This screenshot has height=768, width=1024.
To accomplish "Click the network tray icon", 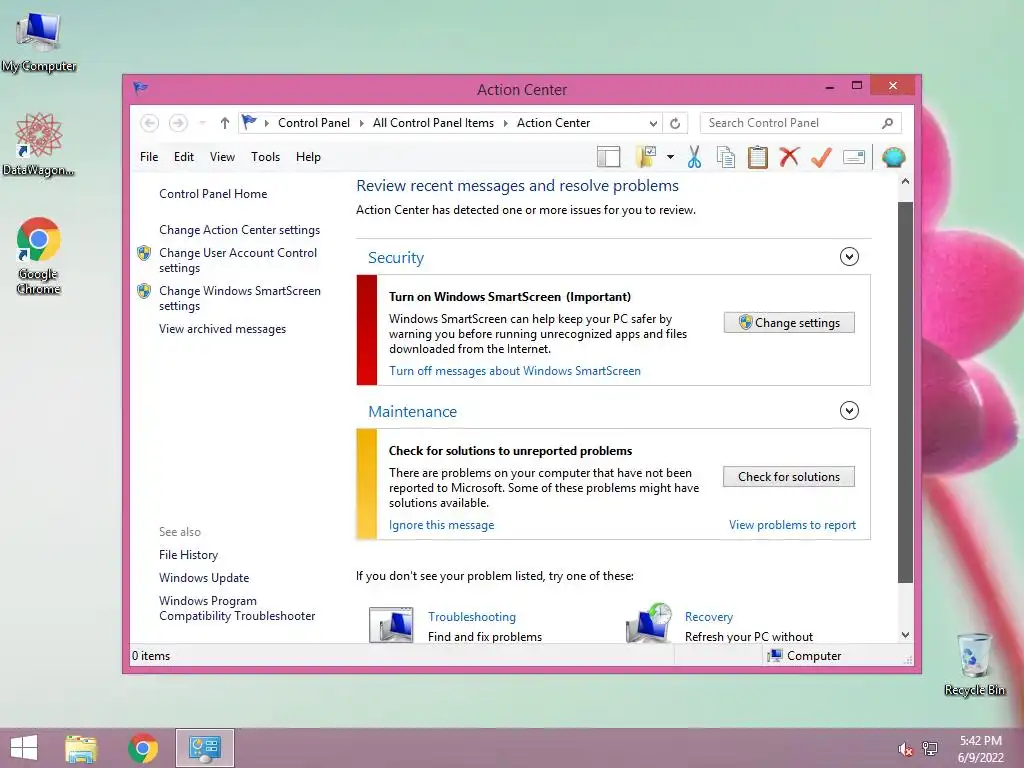I will pyautogui.click(x=930, y=749).
